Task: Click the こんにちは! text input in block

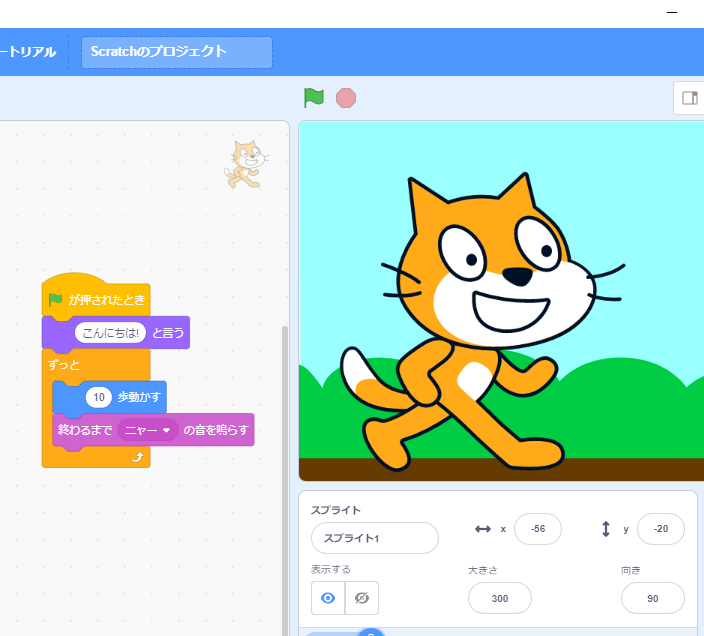Action: click(111, 333)
